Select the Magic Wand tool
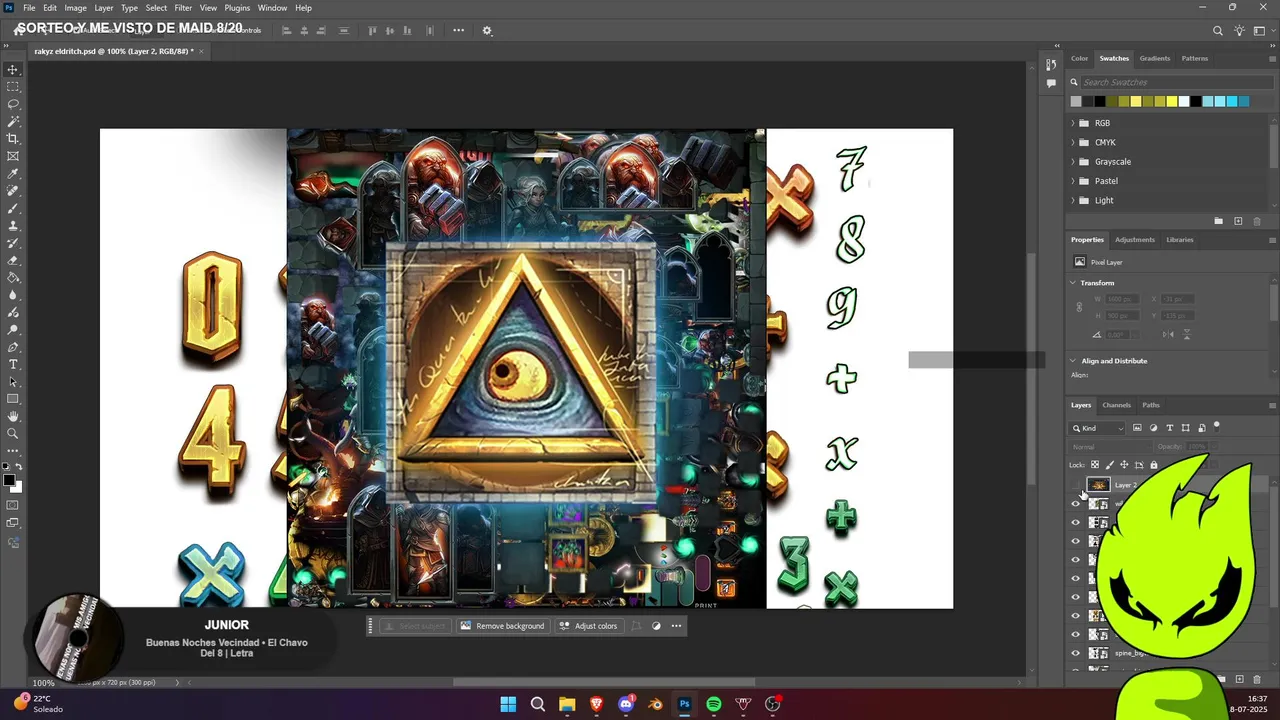 click(x=13, y=121)
